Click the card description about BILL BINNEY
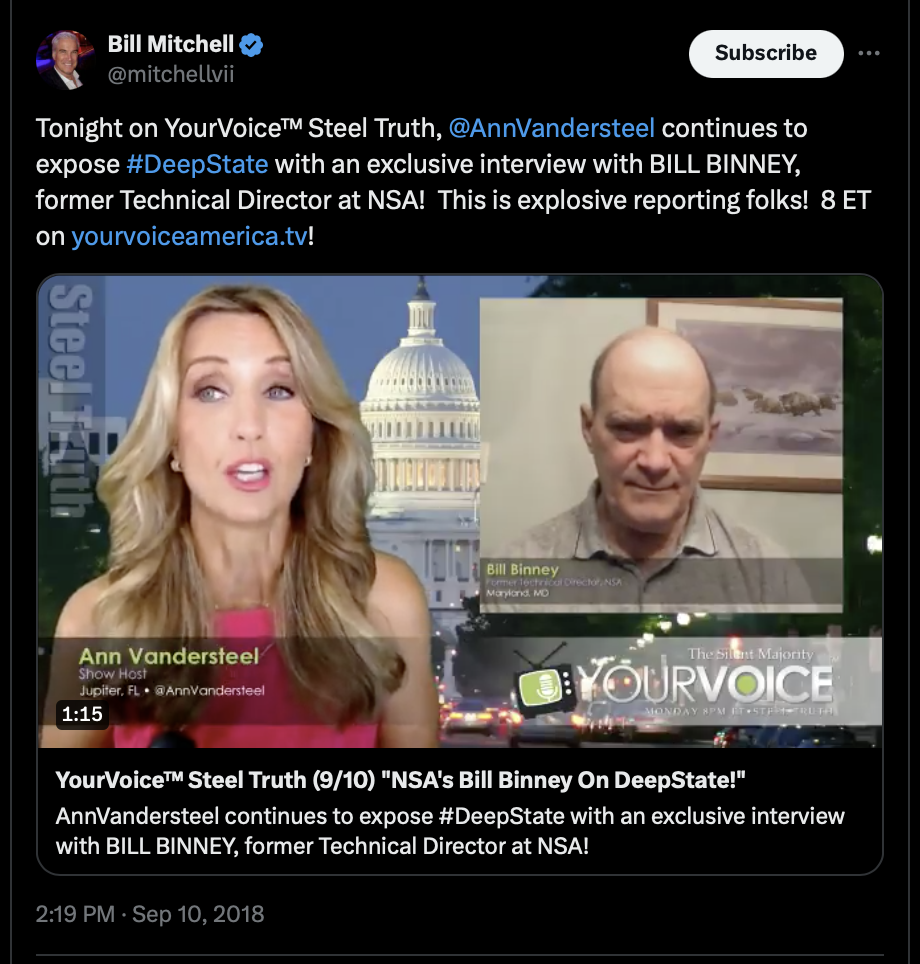 click(450, 831)
